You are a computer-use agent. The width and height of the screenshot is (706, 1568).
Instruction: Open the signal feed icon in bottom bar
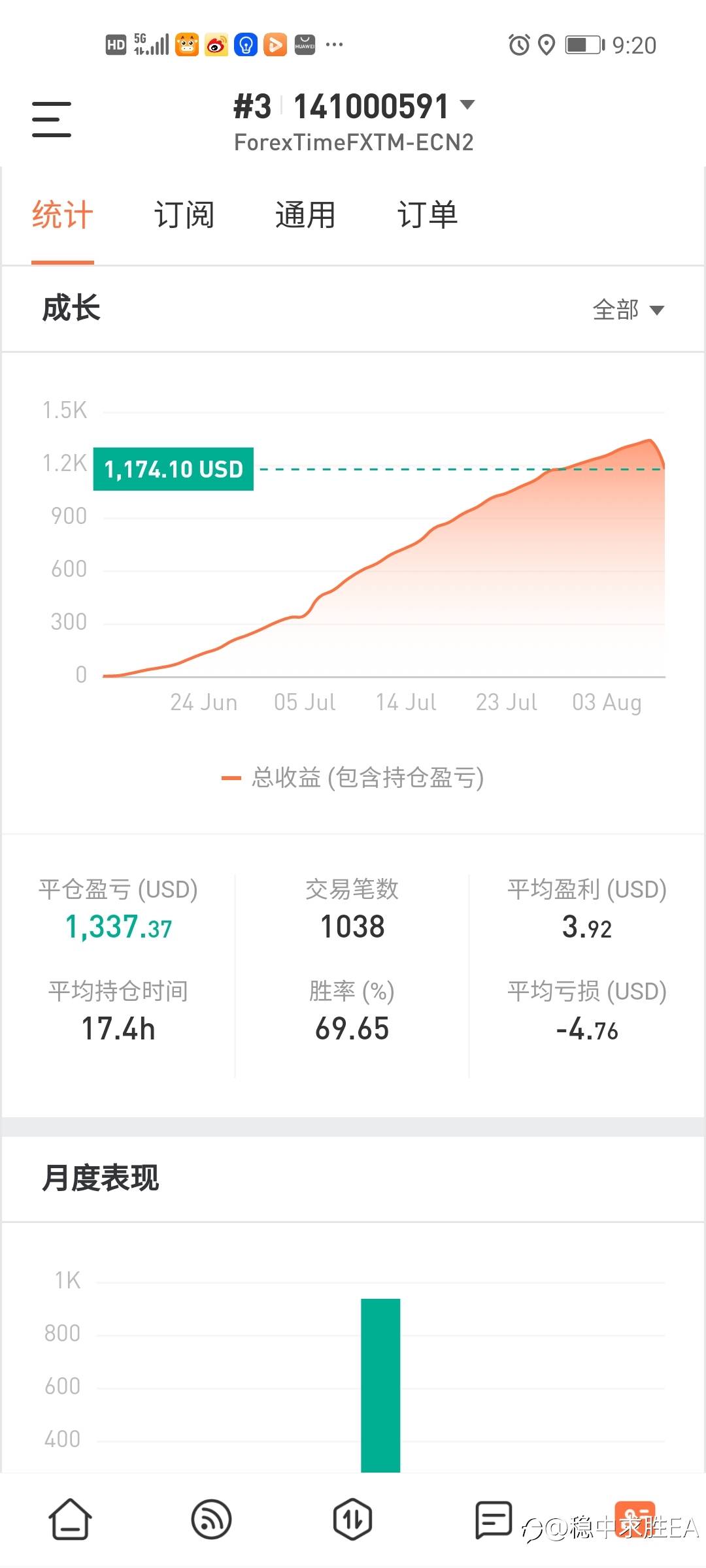coord(211,1519)
